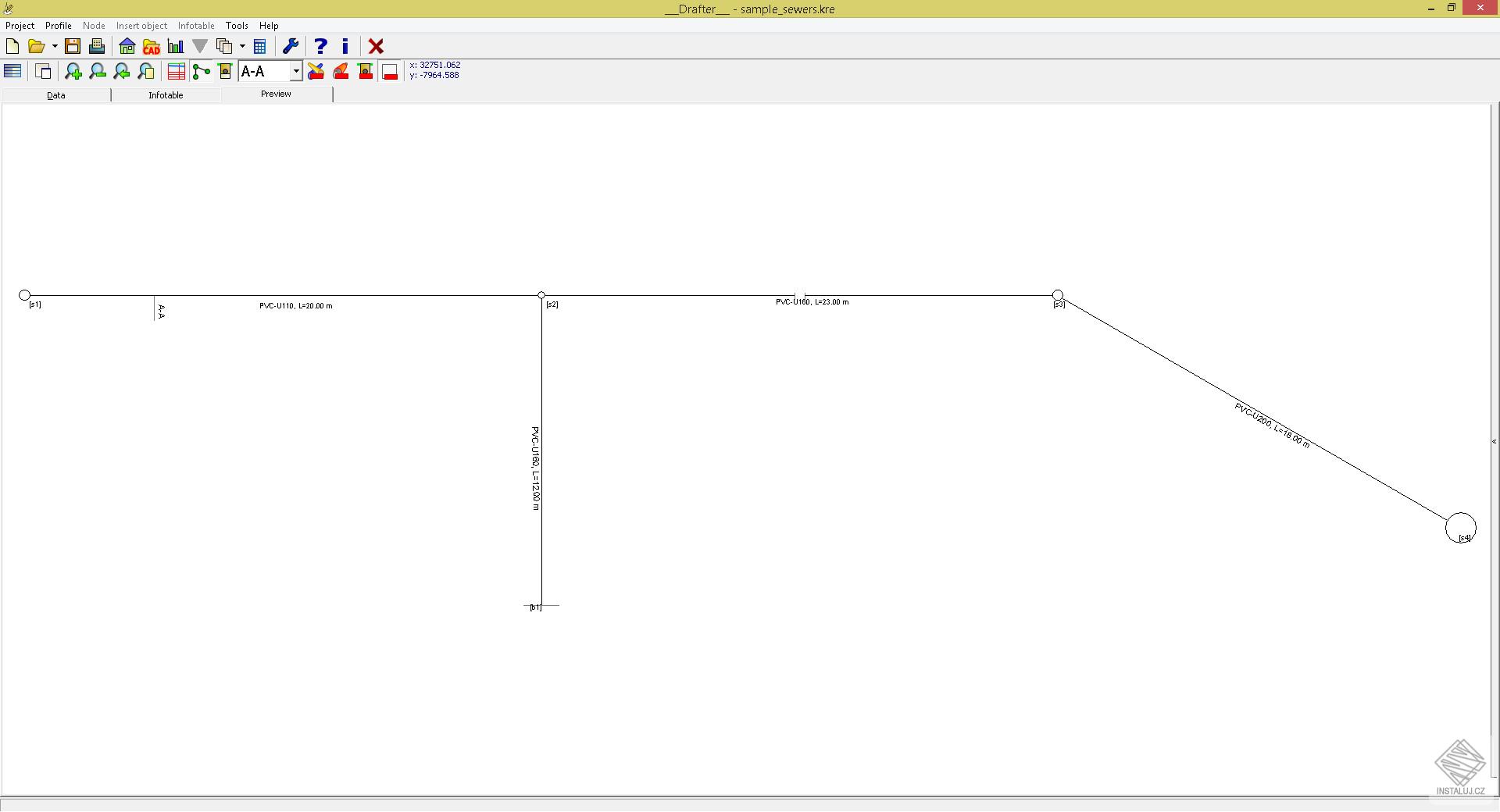Viewport: 1500px width, 812px height.
Task: Zoom in with the magnifier plus icon
Action: pyautogui.click(x=73, y=71)
